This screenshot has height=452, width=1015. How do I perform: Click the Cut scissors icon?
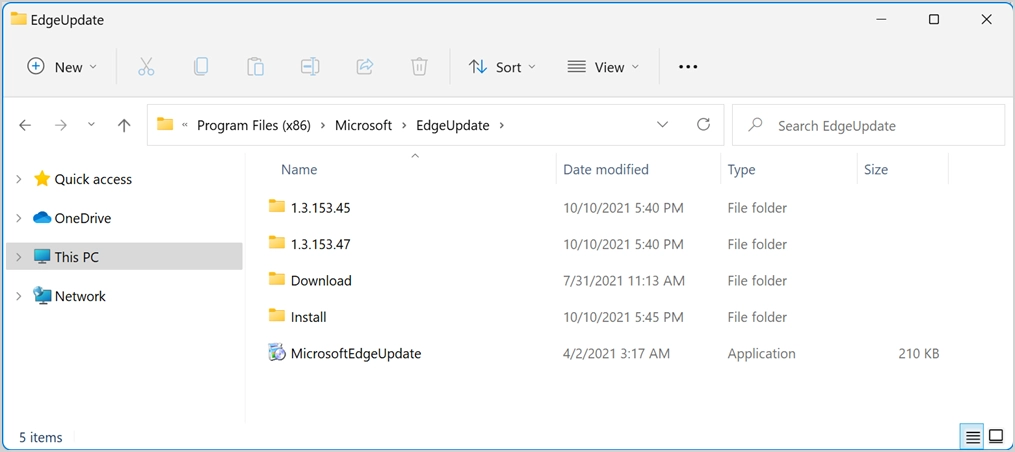pos(146,67)
